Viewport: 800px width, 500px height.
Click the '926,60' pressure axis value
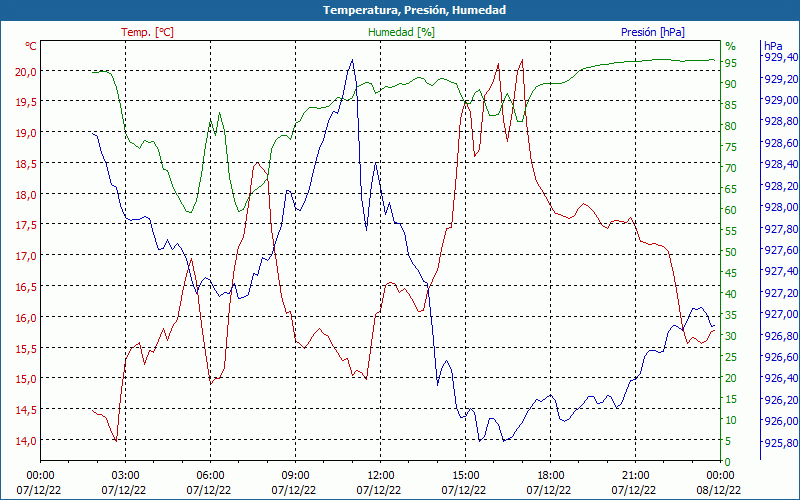click(x=779, y=357)
